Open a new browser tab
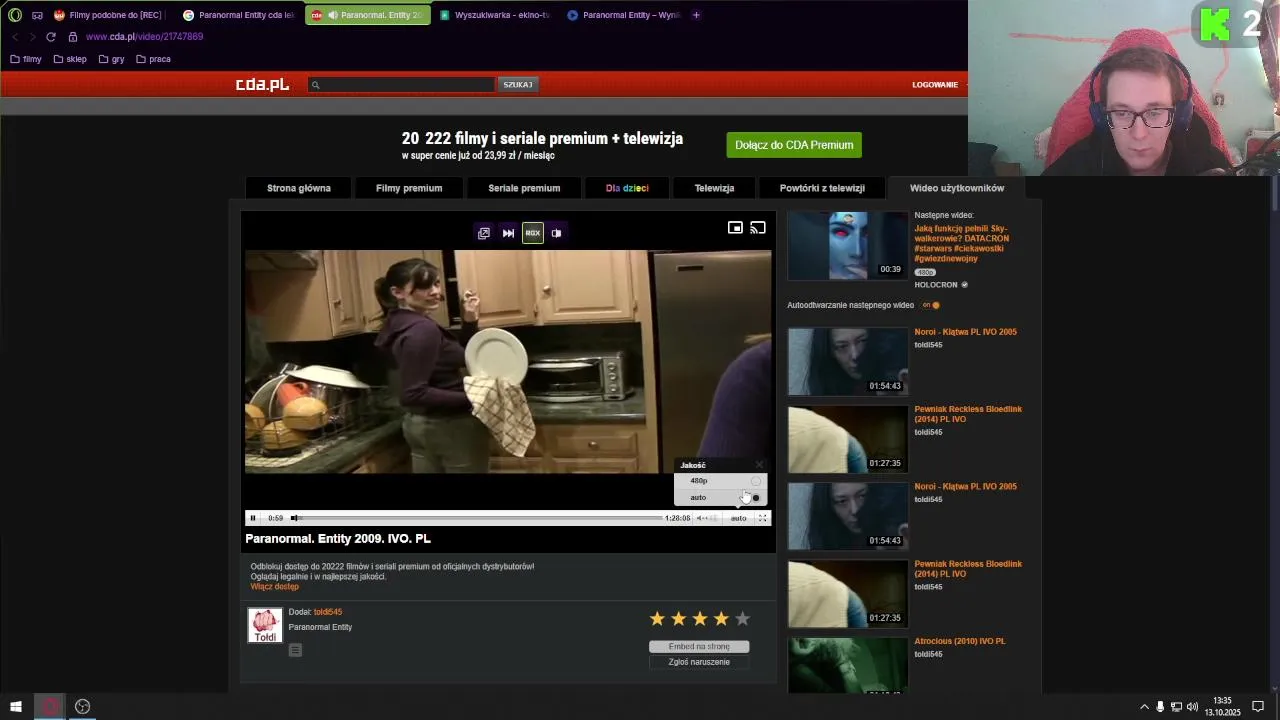This screenshot has width=1280, height=720. [696, 15]
